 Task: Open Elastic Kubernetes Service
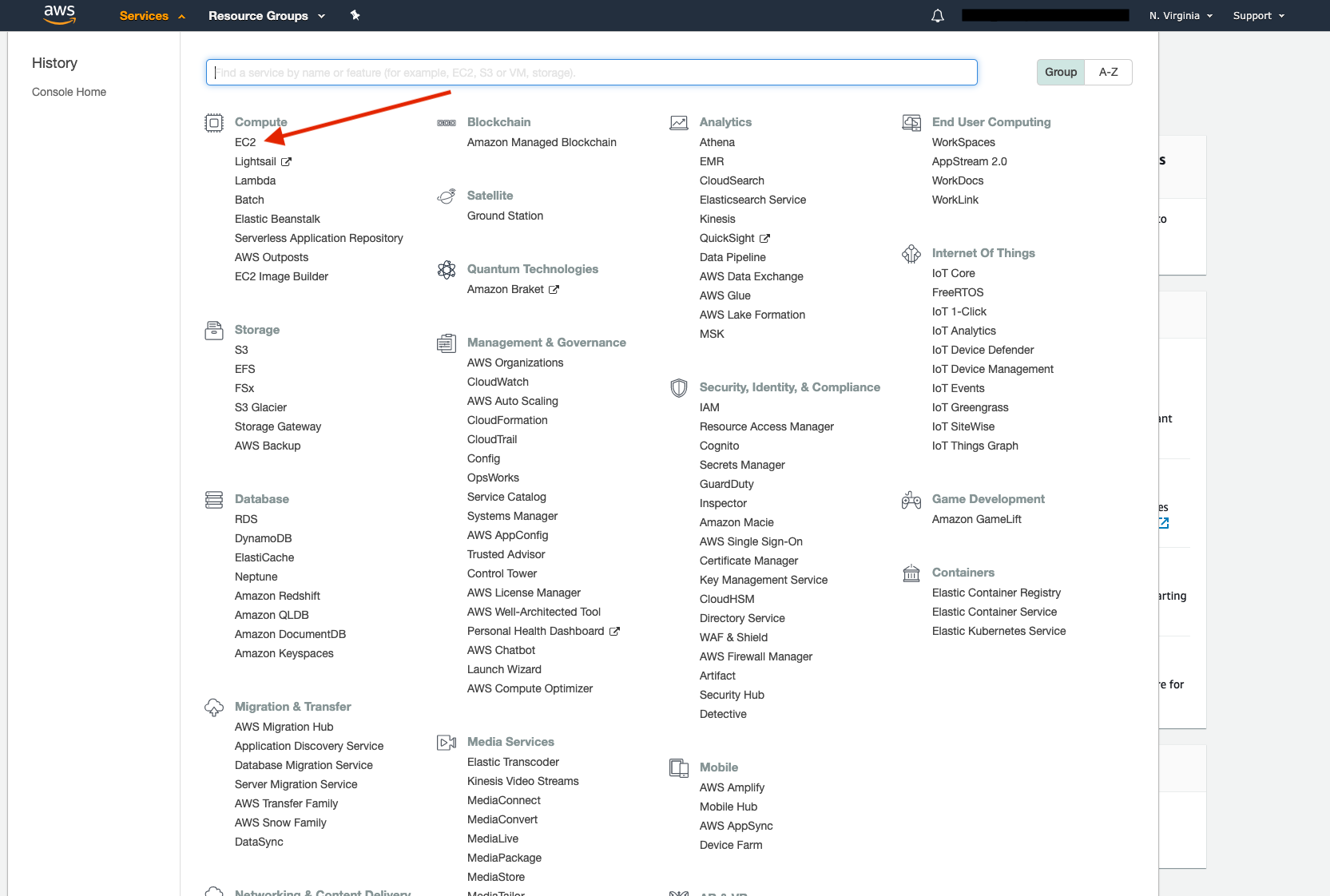pyautogui.click(x=998, y=631)
